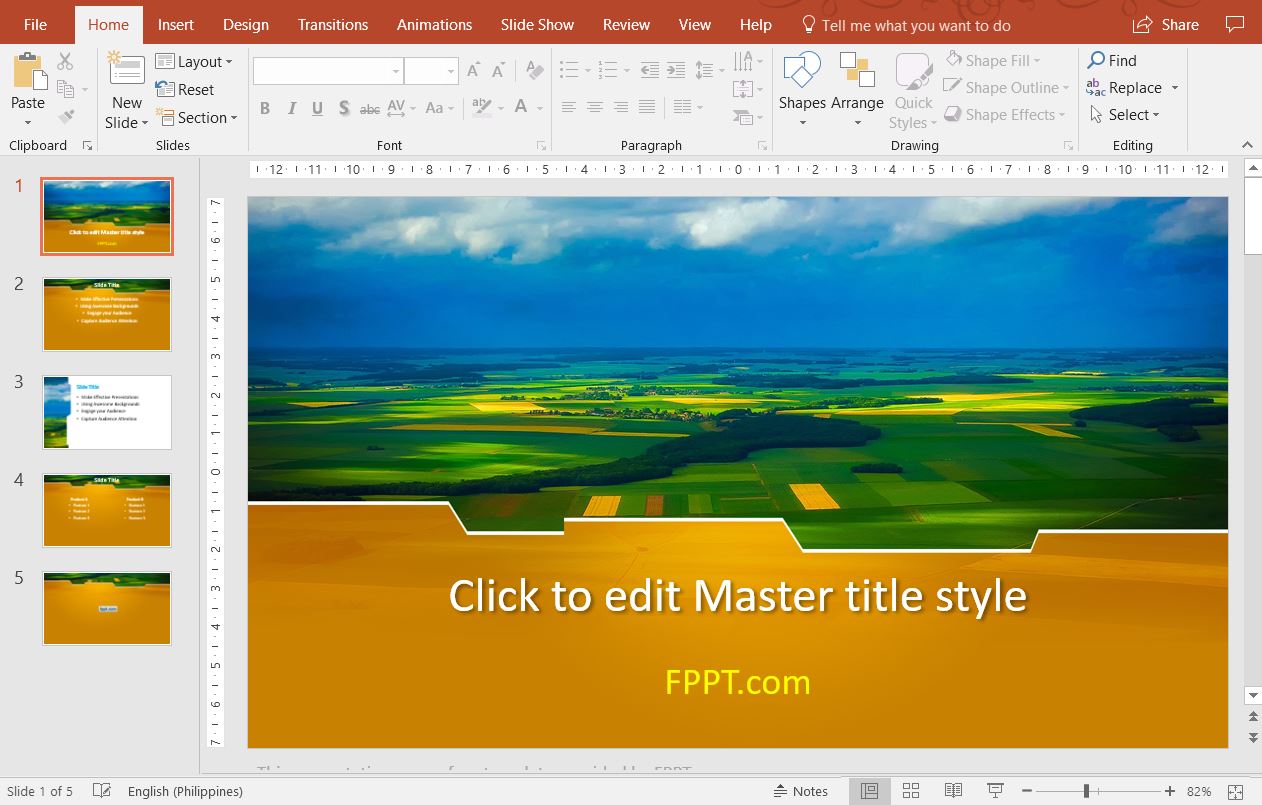Click the zoom slider handle
The width and height of the screenshot is (1262, 805).
(1086, 791)
